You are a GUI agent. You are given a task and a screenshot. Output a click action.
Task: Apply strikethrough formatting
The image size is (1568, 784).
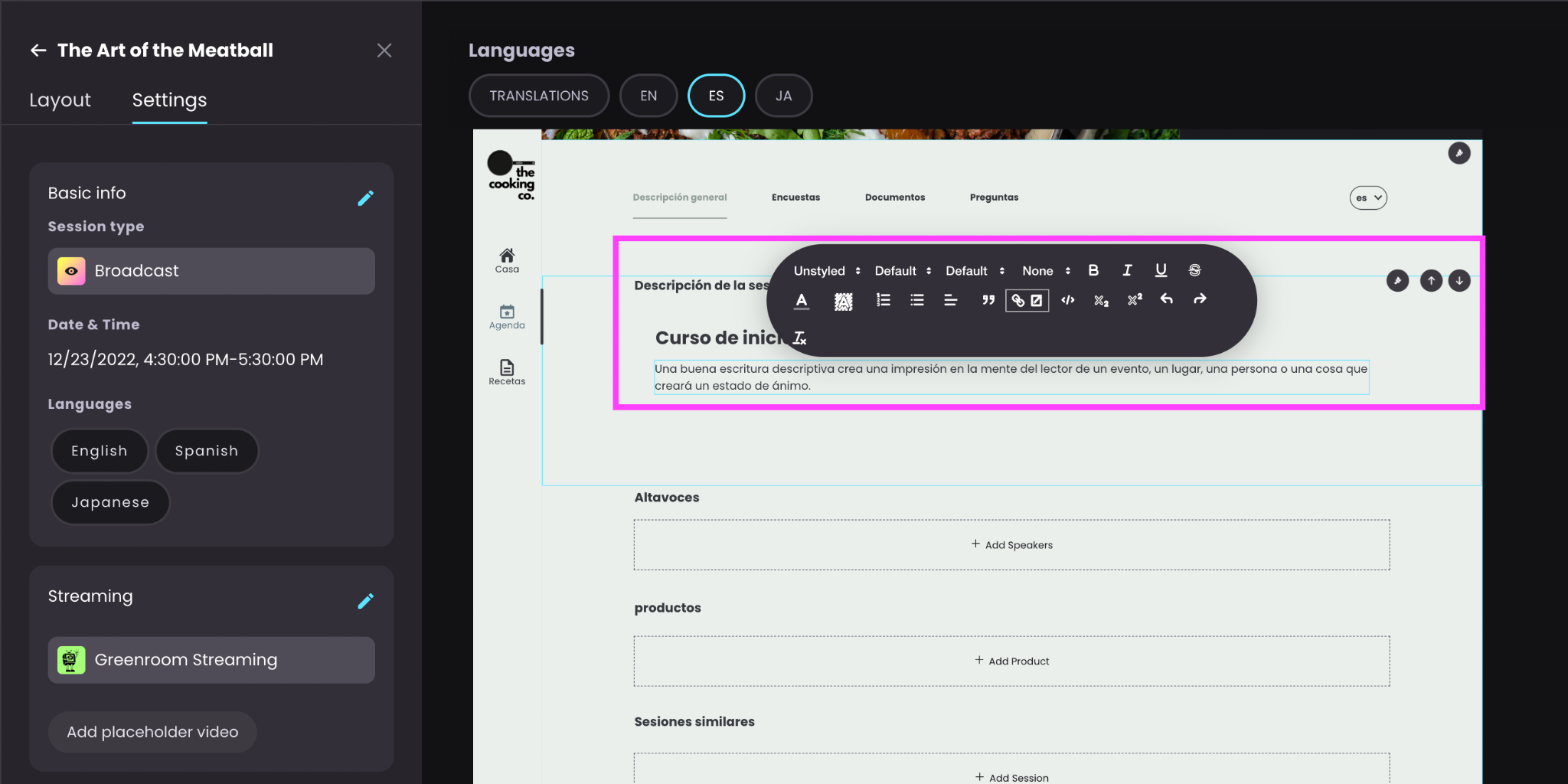[x=1194, y=270]
